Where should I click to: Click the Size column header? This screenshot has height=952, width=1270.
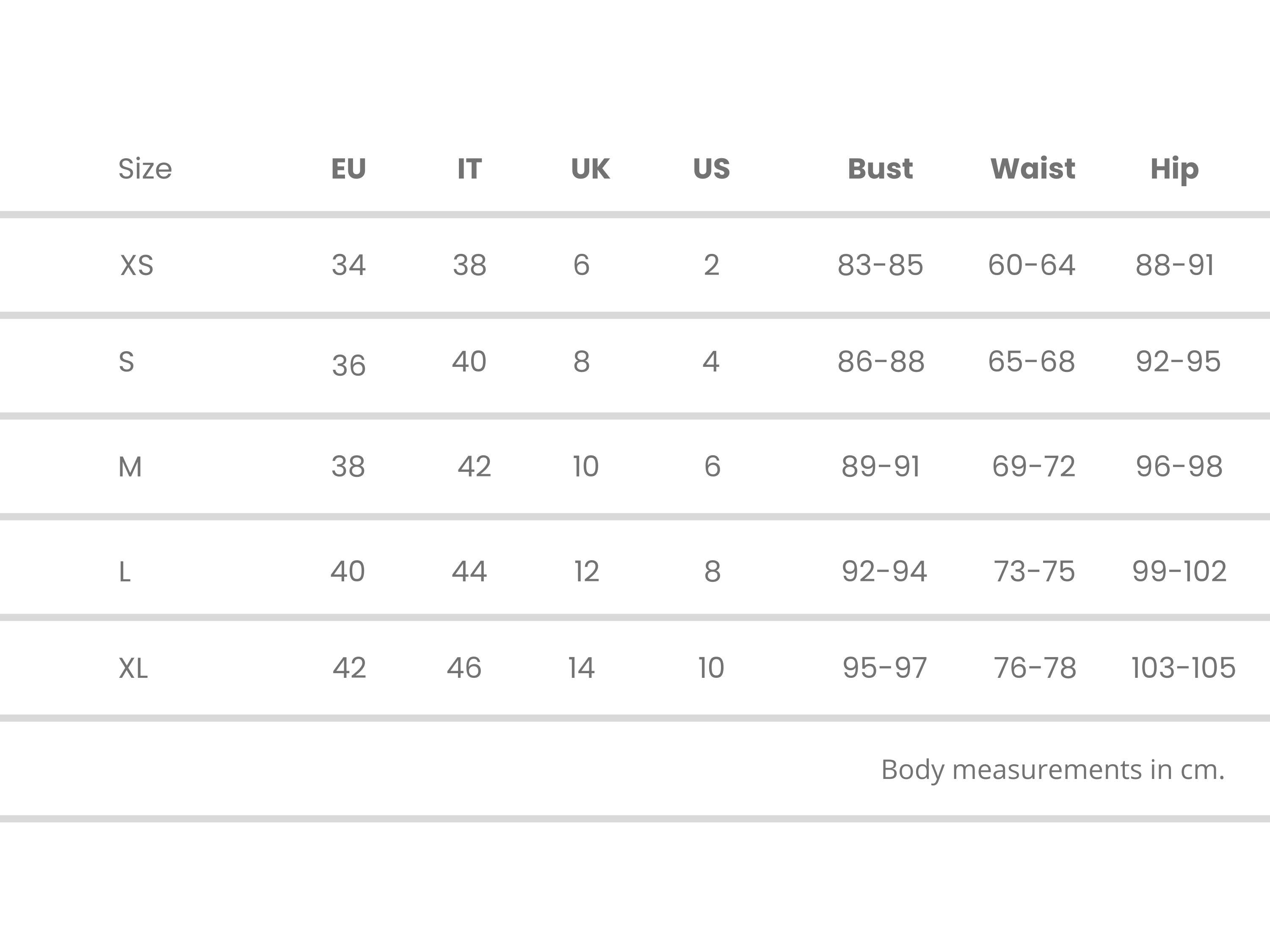[x=145, y=169]
